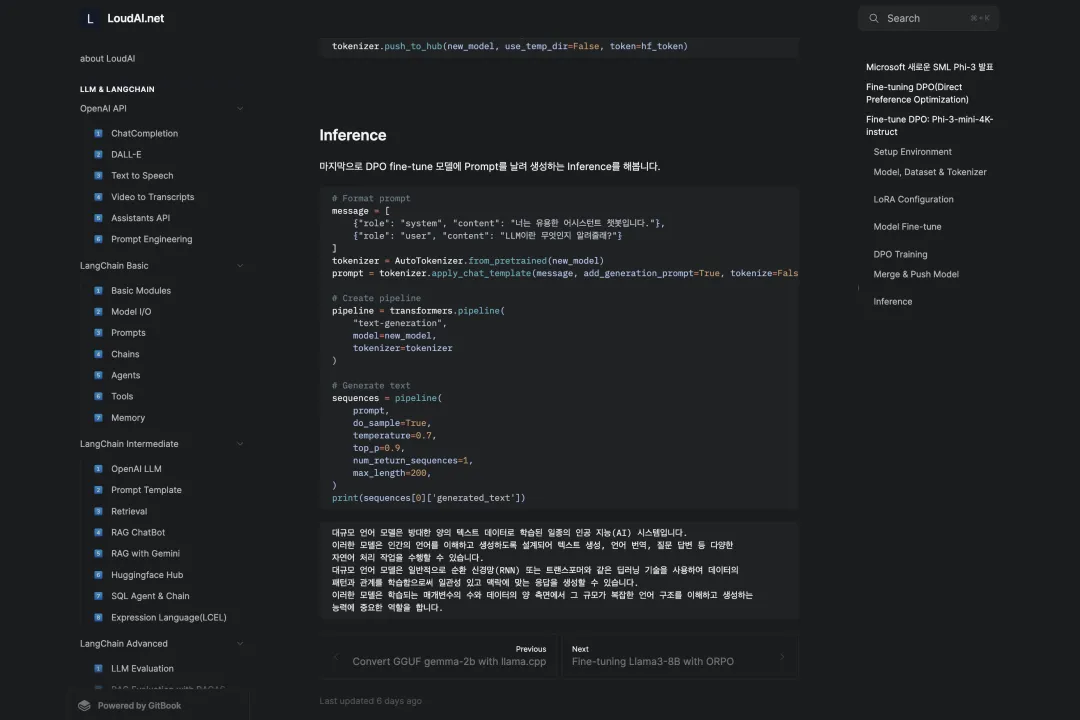The width and height of the screenshot is (1080, 720).
Task: Click the GitBook icon in footer
Action: [x=85, y=705]
